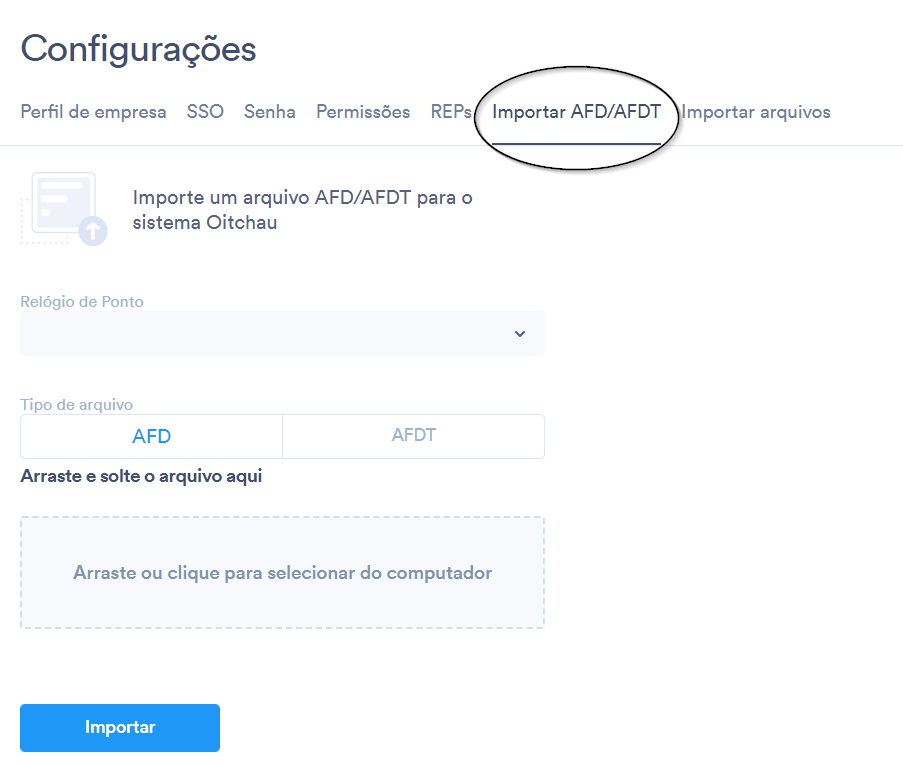Switch to the SSO tab
Viewport: 903px width, 775px height.
pos(205,112)
